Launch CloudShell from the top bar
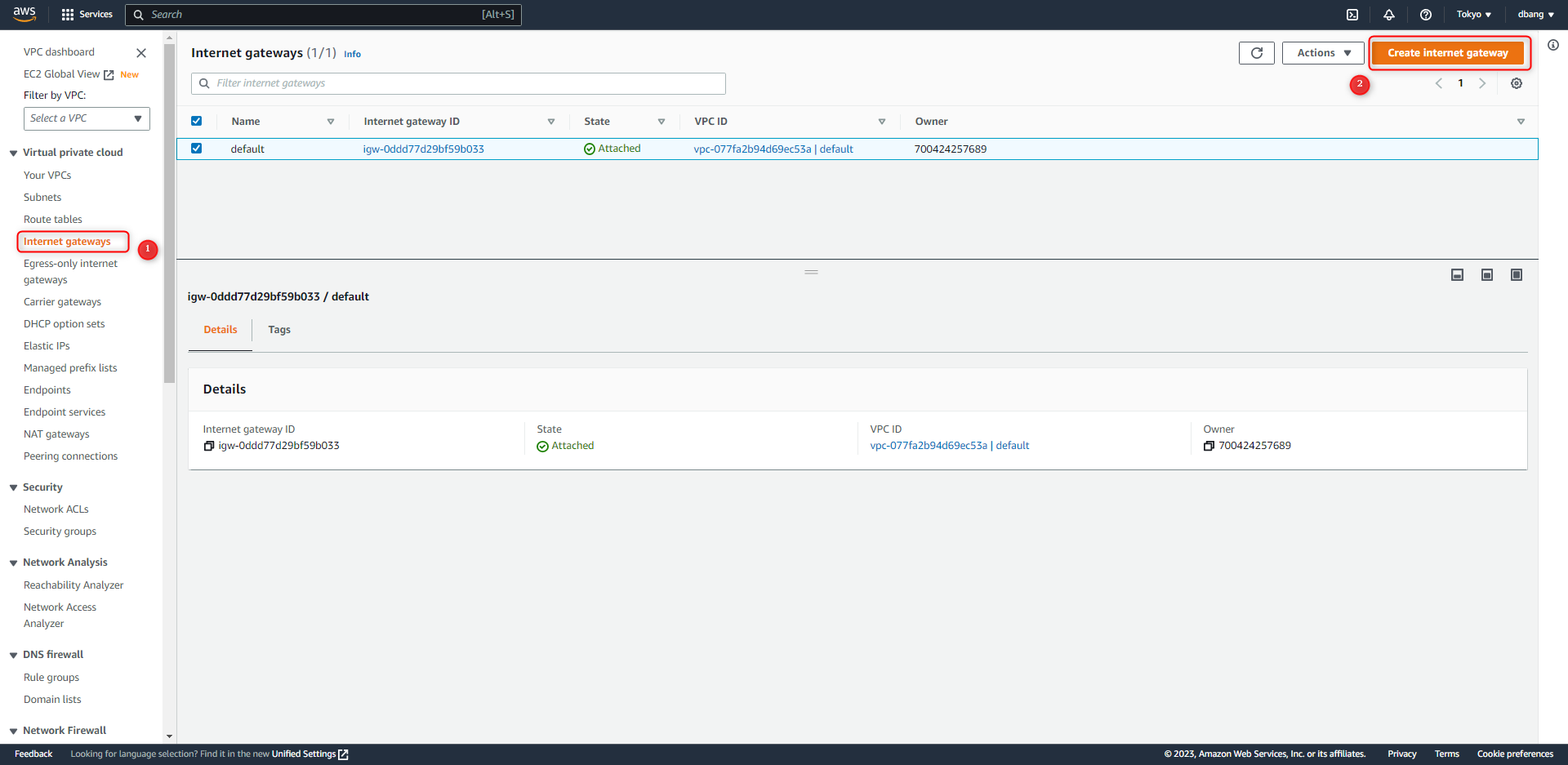This screenshot has height=765, width=1568. (1352, 15)
